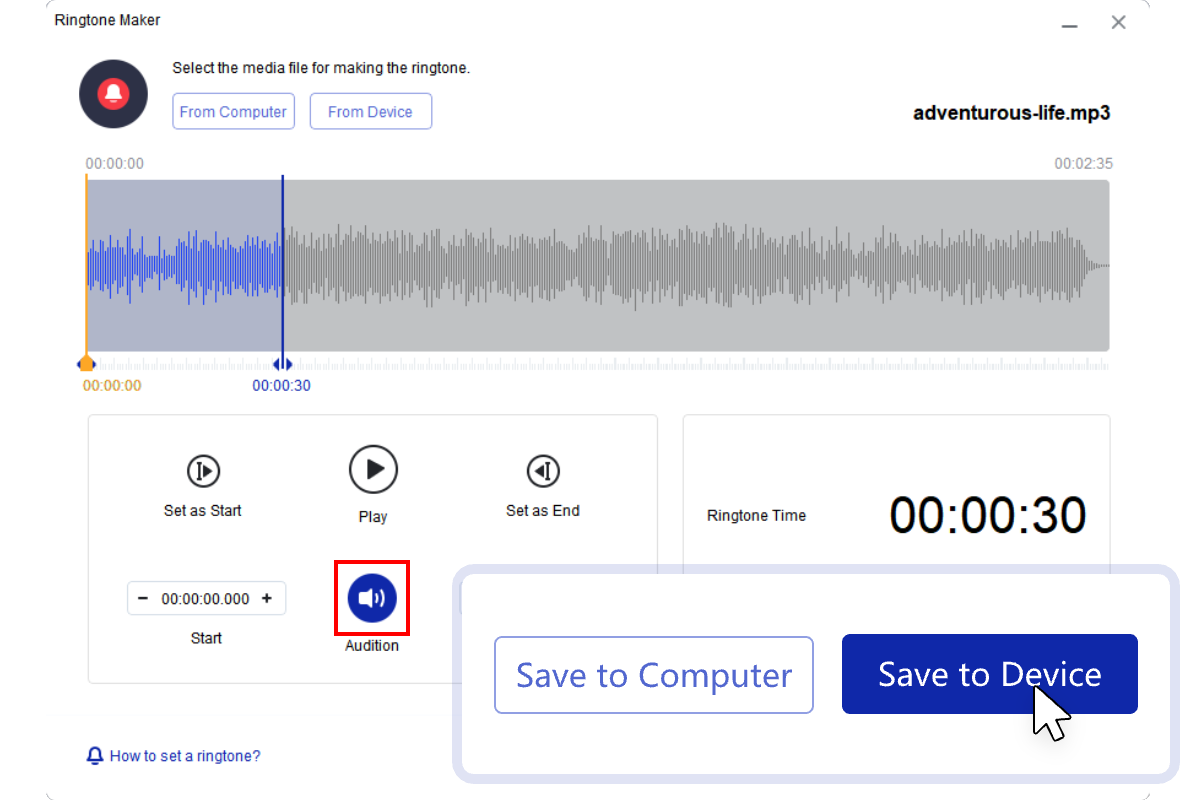The width and height of the screenshot is (1196, 800).
Task: Click inside the blue selected waveform region
Action: coord(185,265)
